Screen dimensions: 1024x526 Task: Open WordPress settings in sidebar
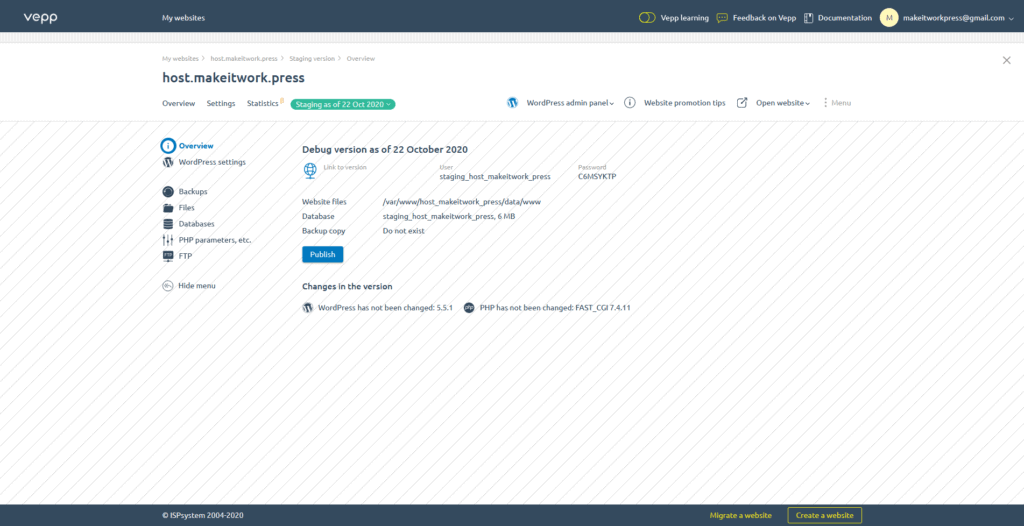(x=212, y=162)
